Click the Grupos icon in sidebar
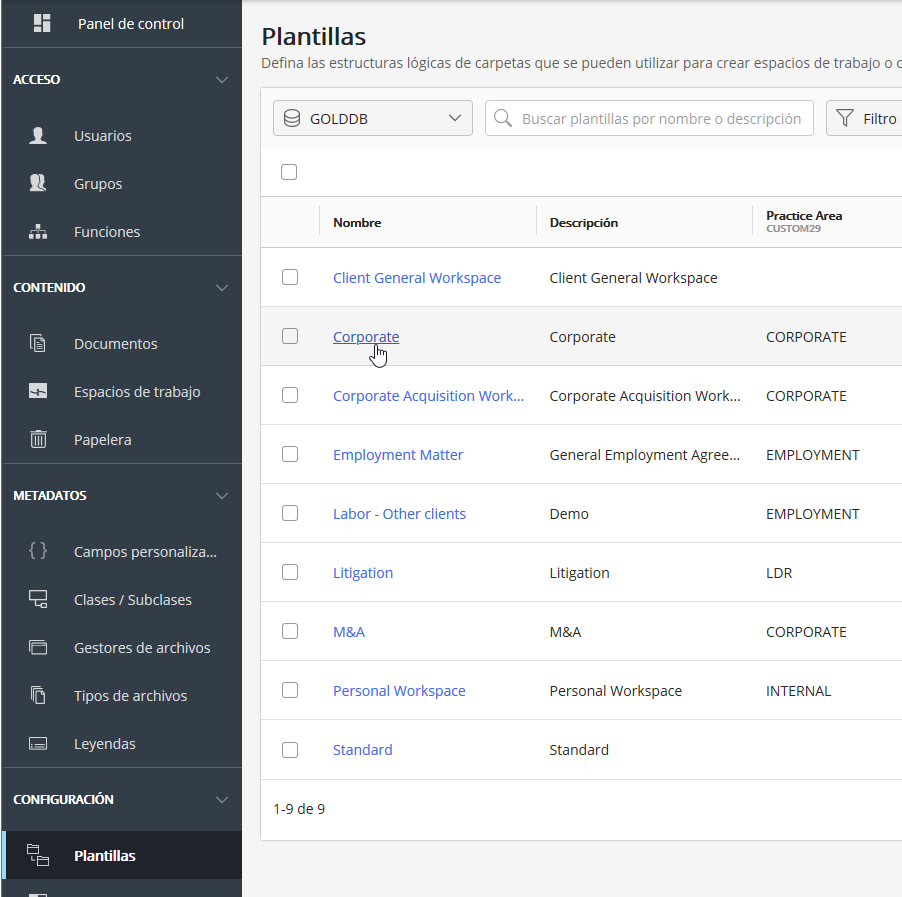 click(x=38, y=184)
